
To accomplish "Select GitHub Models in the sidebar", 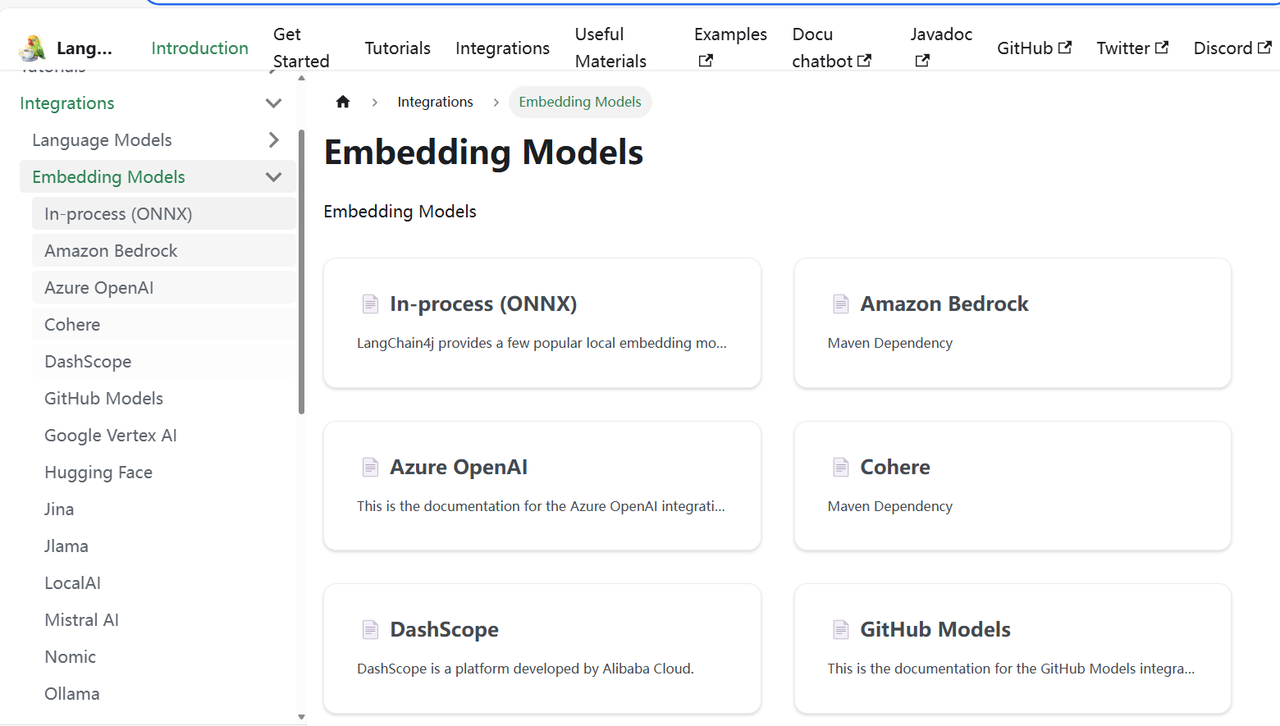I will point(163,398).
